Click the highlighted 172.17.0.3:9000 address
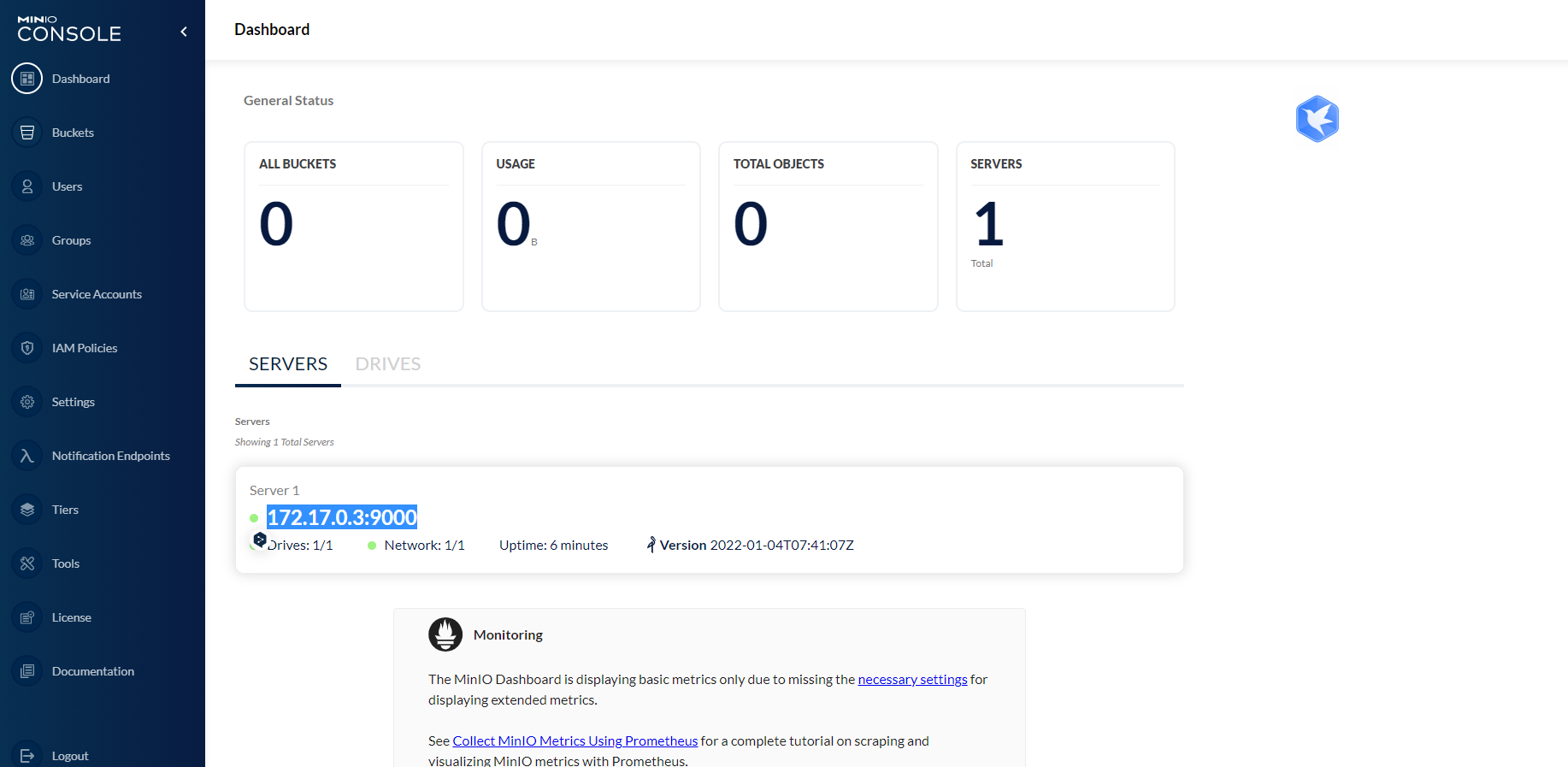Image resolution: width=1568 pixels, height=767 pixels. point(342,517)
